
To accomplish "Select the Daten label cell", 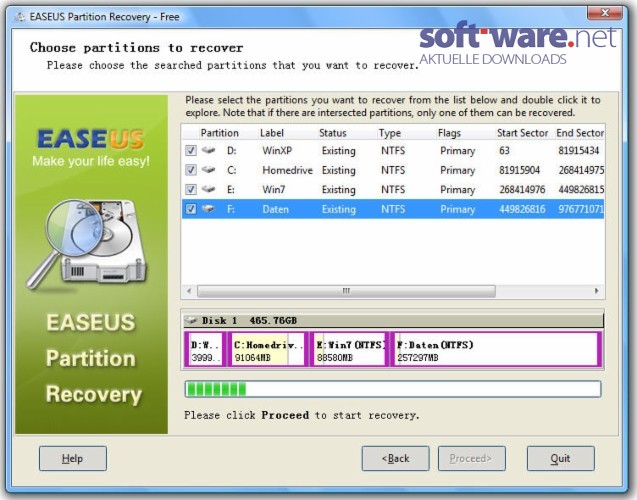I will [275, 209].
